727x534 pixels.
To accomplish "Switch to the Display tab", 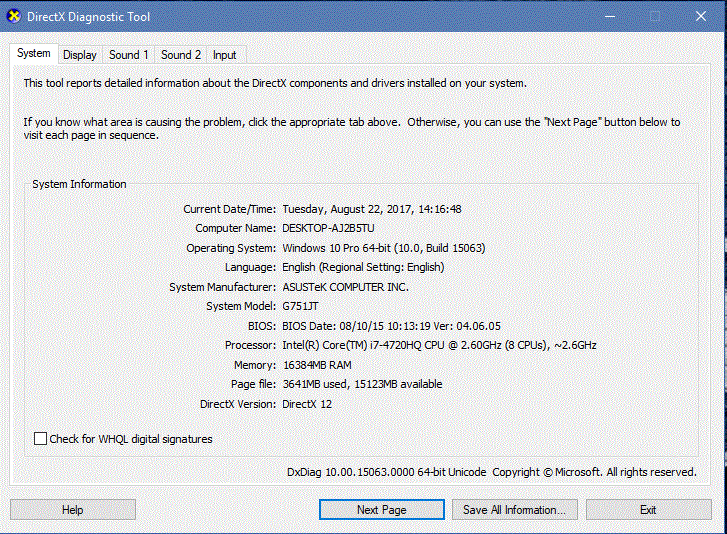I will 80,55.
